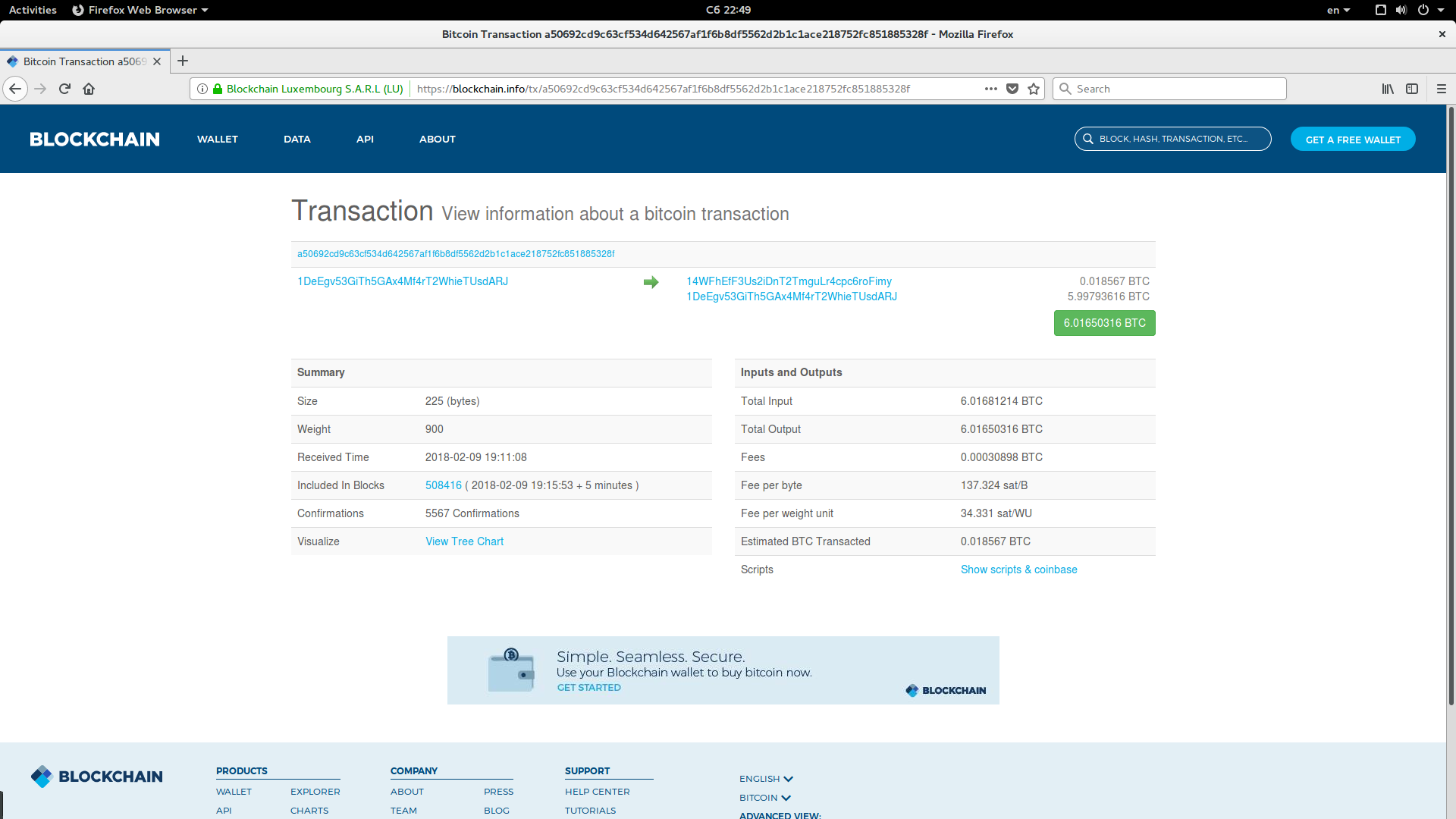Select the 5567 Confirmations value
1456x819 pixels.
coord(472,513)
